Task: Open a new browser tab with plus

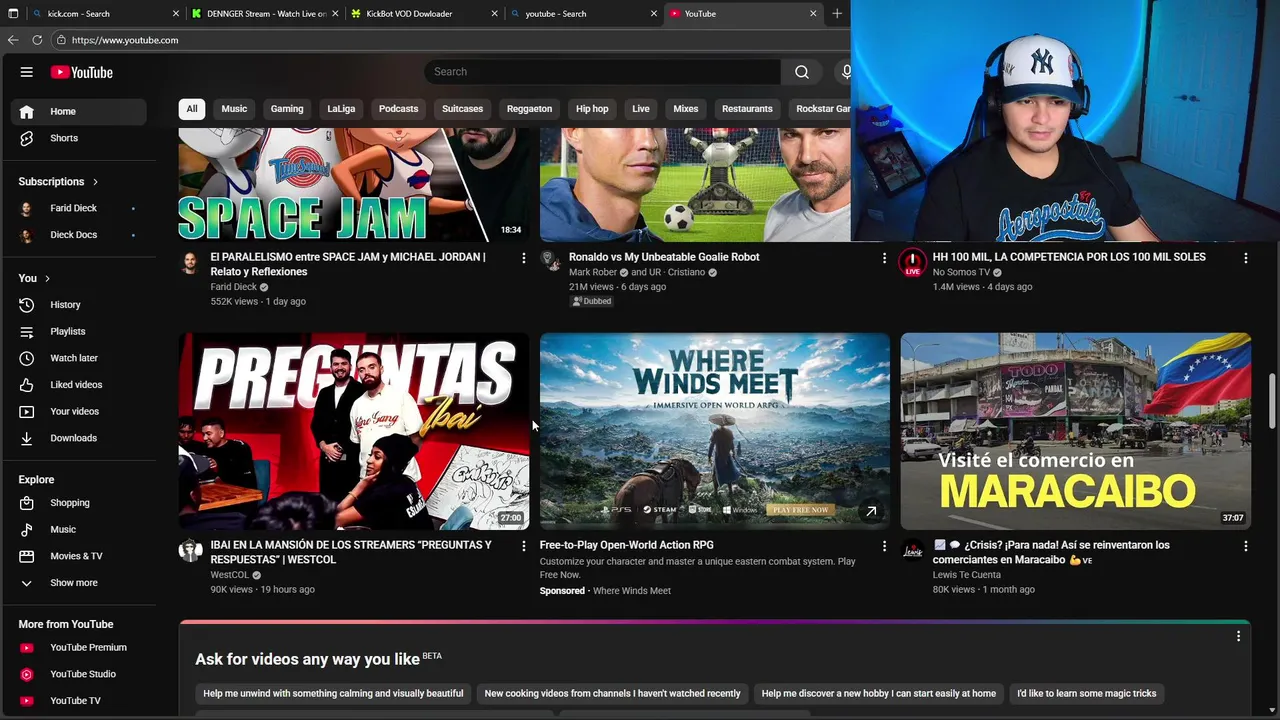Action: 837,14
